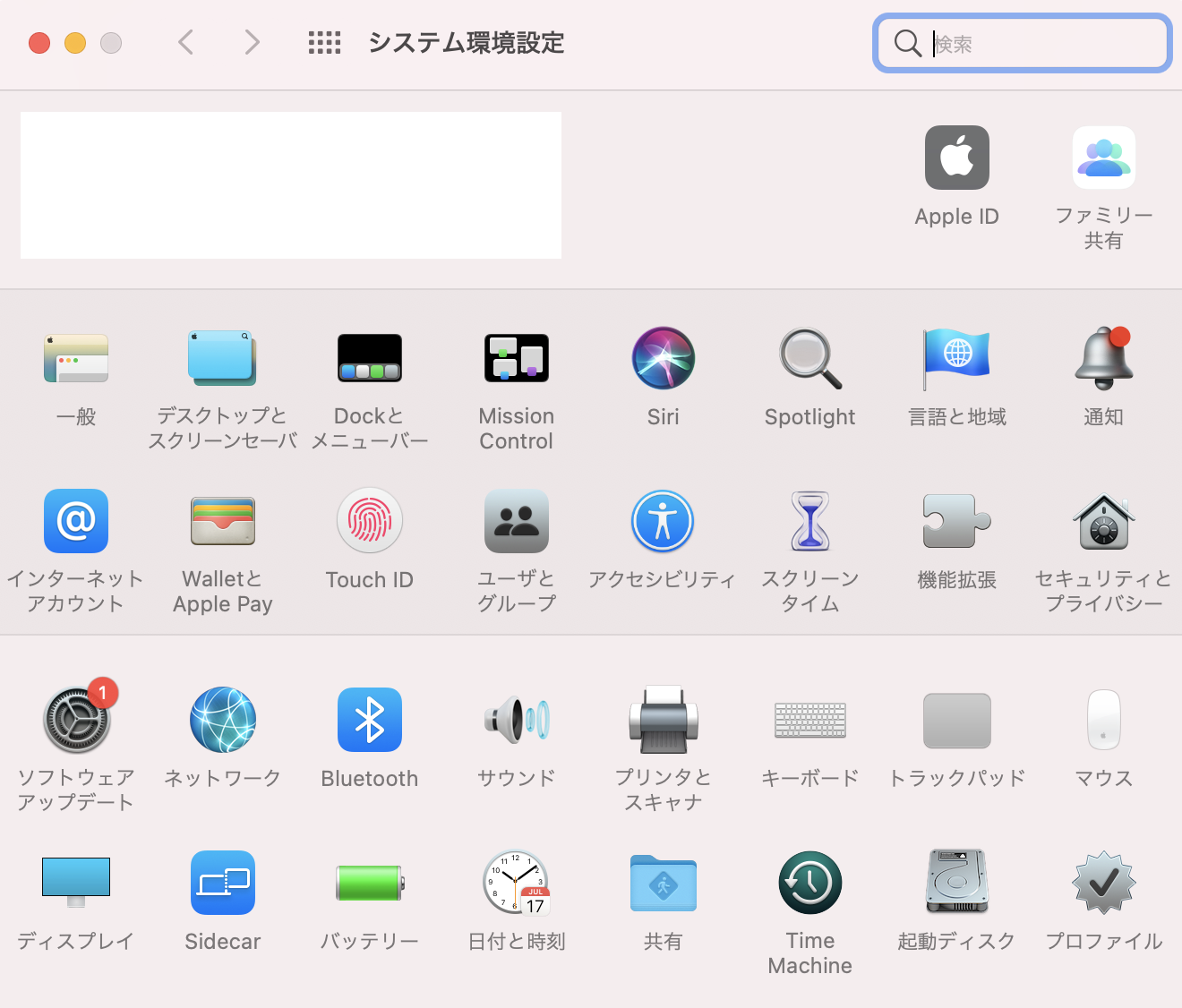The width and height of the screenshot is (1182, 1008).
Task: Open Spotlight preferences
Action: 809,358
